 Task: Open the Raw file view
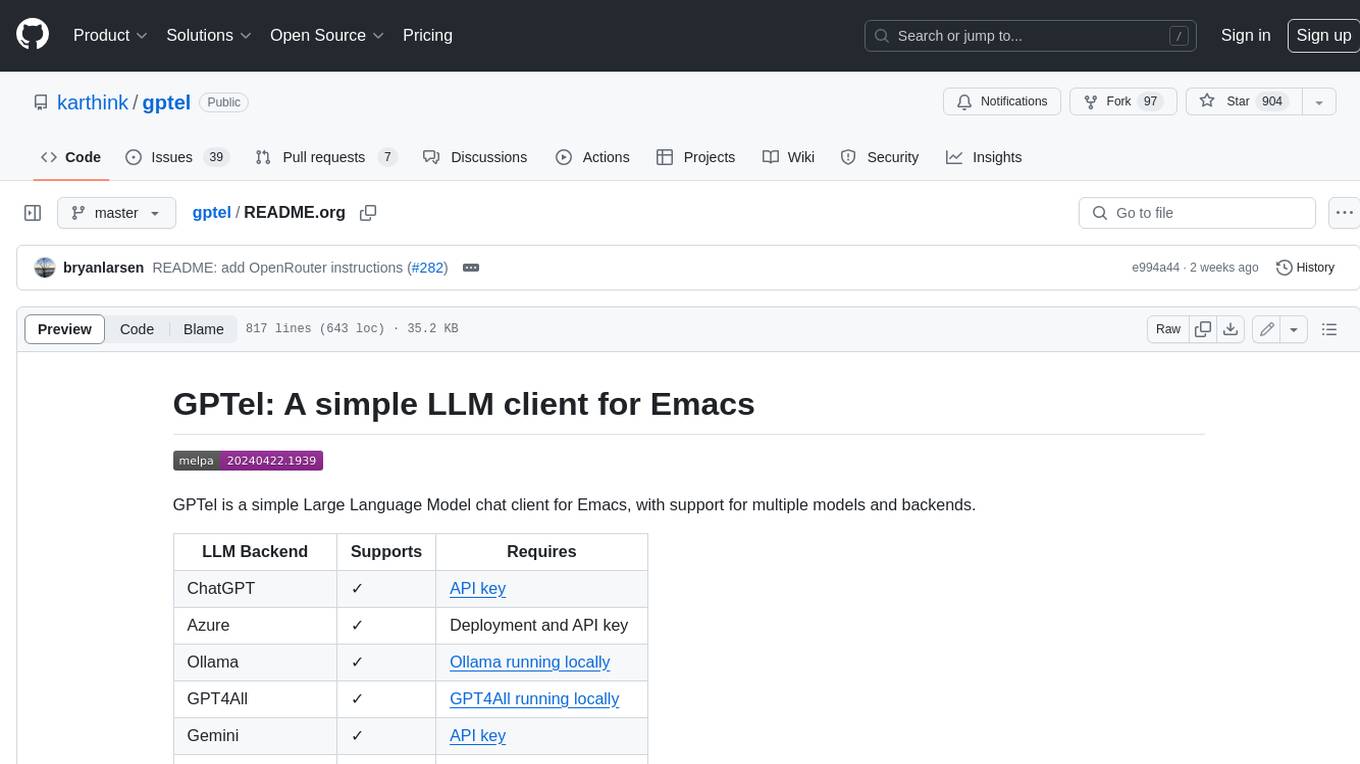click(x=1168, y=329)
